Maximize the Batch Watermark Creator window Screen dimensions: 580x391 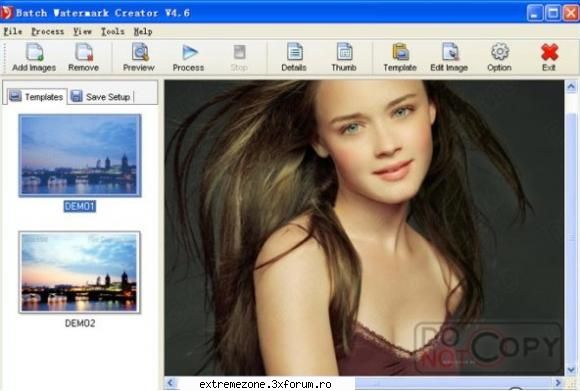(553, 14)
